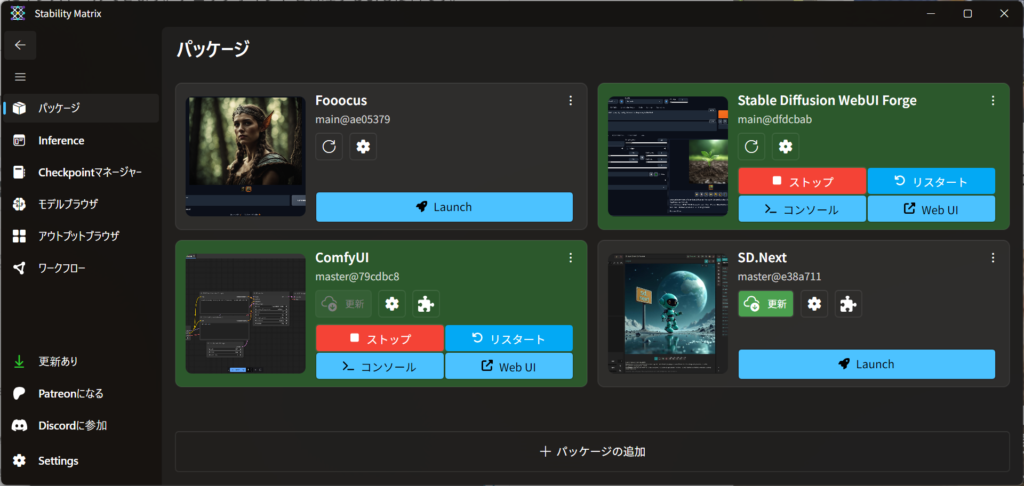Click the Fooocus preview thumbnail

coord(245,157)
